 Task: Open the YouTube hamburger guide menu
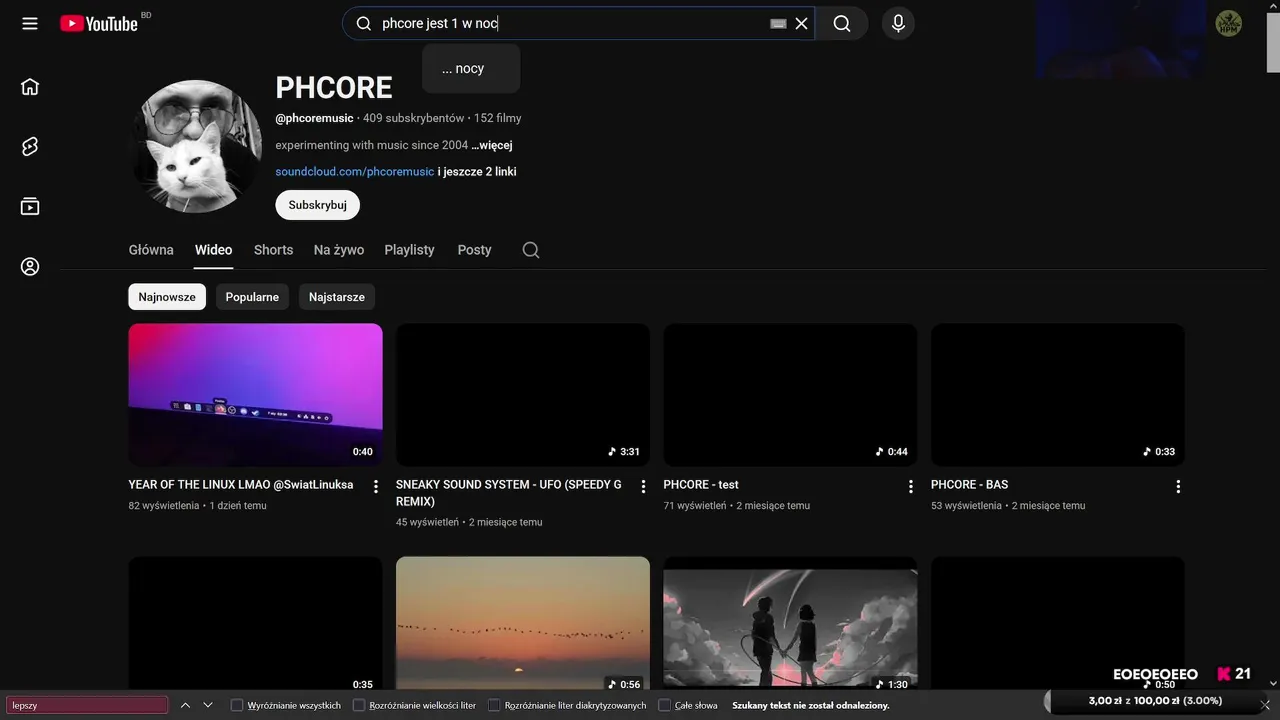[x=30, y=23]
